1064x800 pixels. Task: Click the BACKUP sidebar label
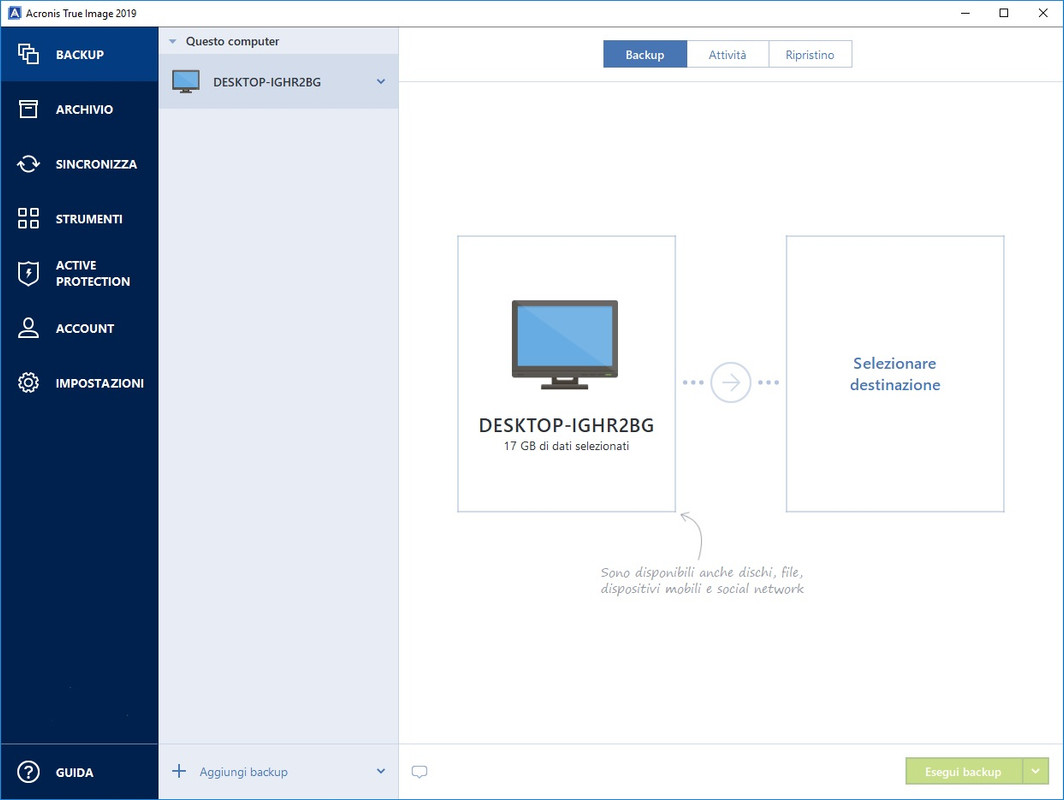click(x=80, y=54)
